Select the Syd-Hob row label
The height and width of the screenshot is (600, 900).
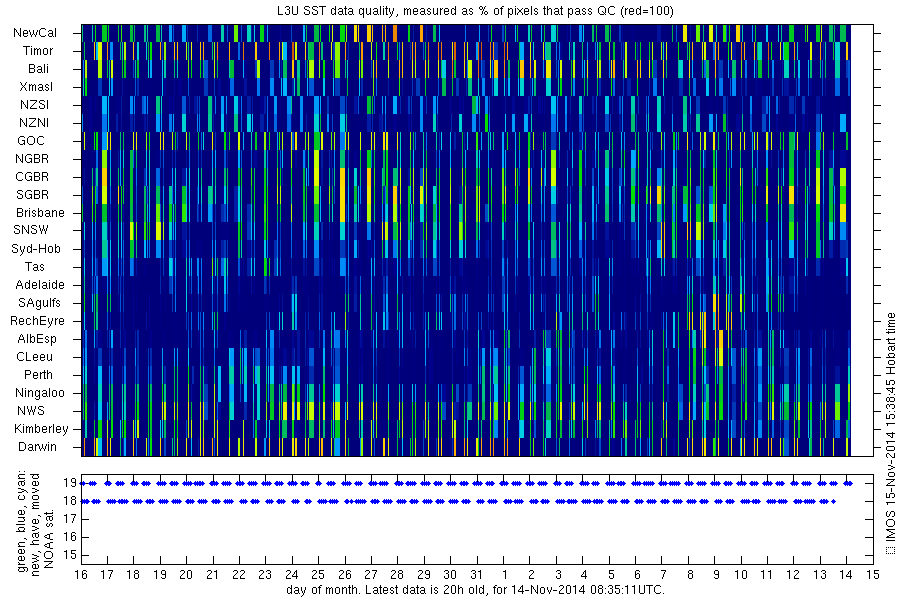point(36,249)
